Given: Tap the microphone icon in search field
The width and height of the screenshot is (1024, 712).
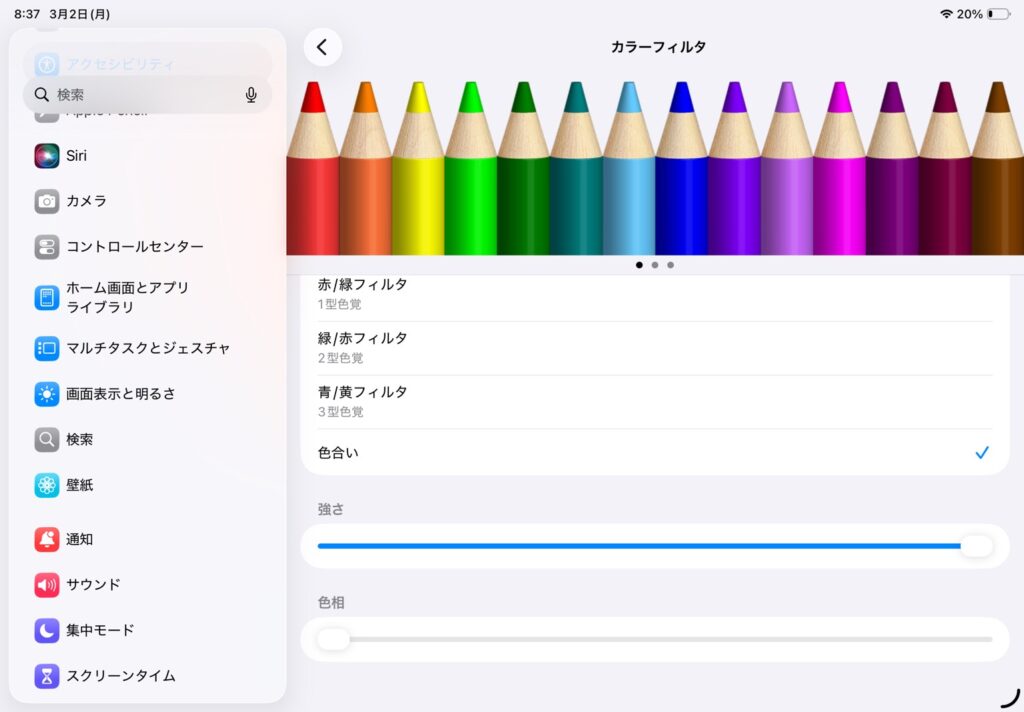Looking at the screenshot, I should [251, 95].
